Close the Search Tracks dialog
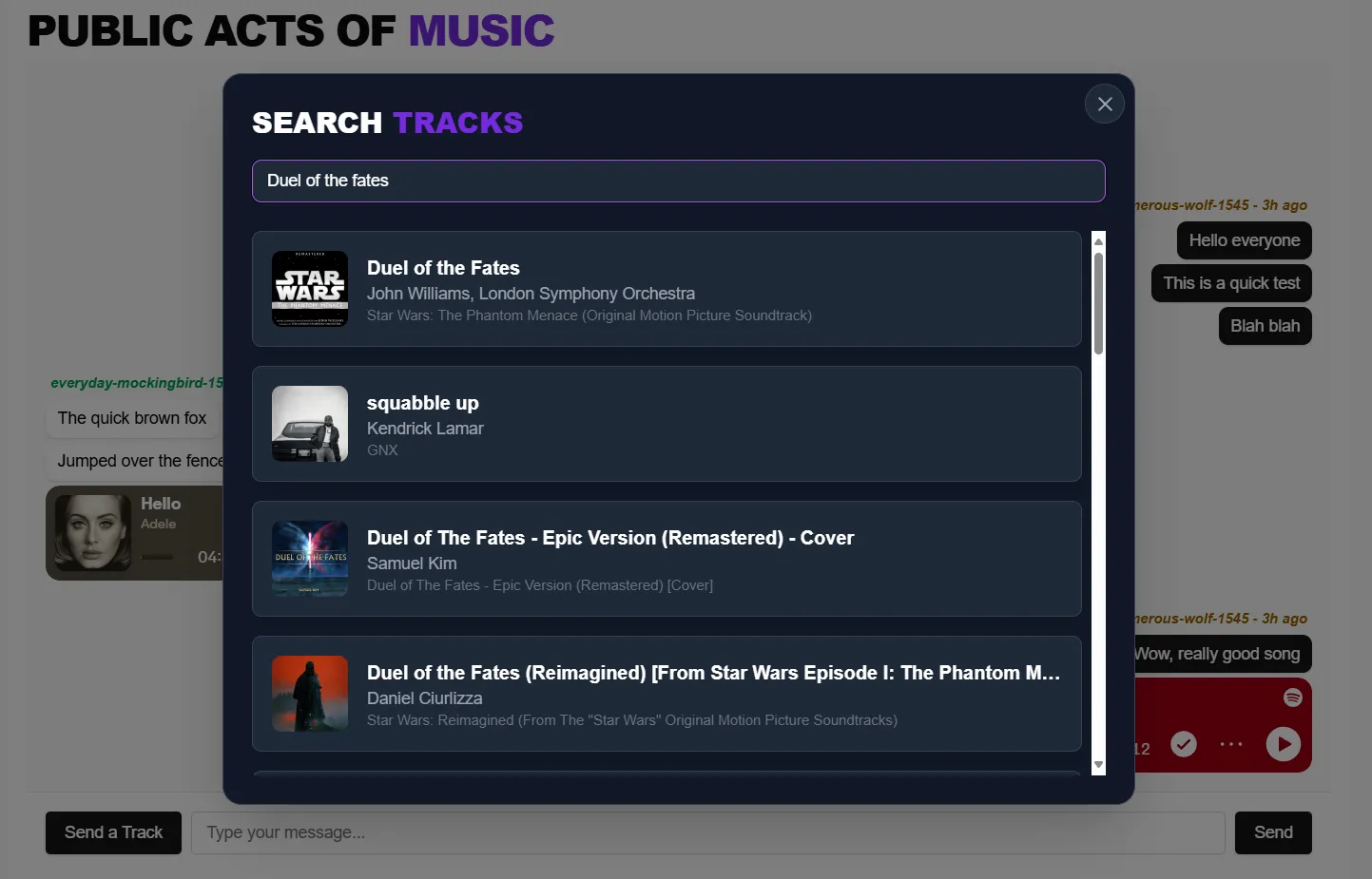The image size is (1372, 879). click(1104, 105)
